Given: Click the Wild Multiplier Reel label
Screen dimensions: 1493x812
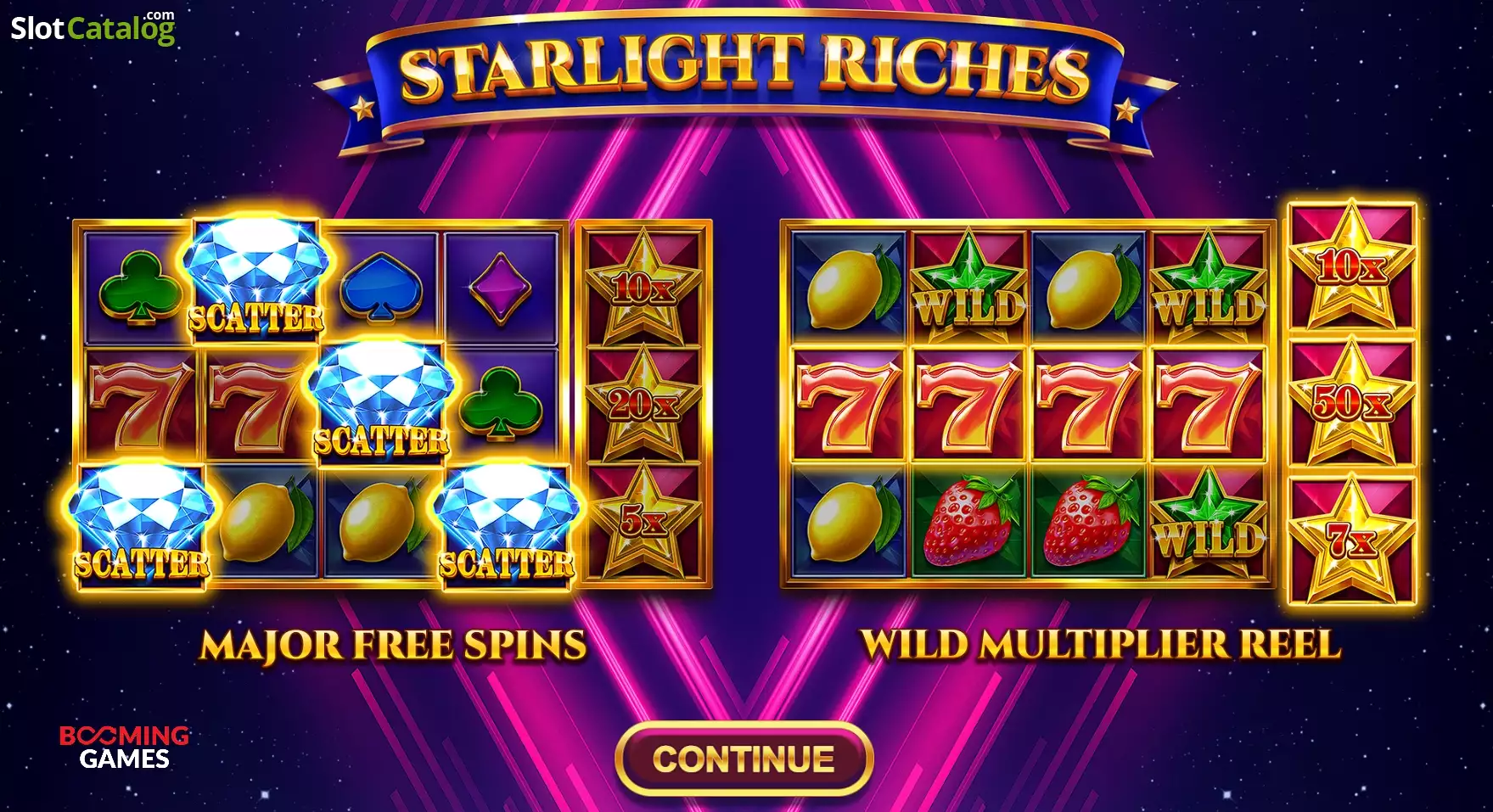Looking at the screenshot, I should tap(1101, 644).
